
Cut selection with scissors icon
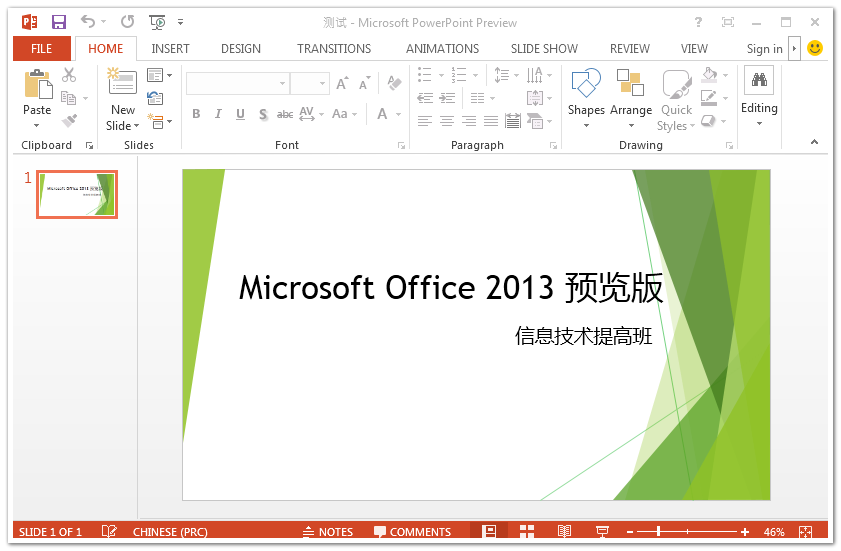(69, 75)
